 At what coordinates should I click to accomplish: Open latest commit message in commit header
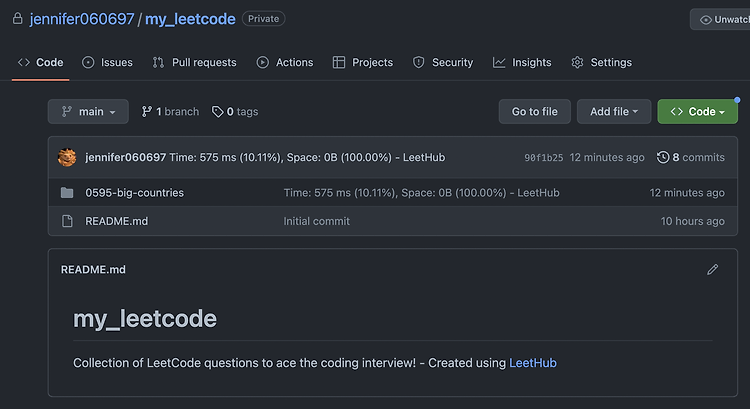307,157
